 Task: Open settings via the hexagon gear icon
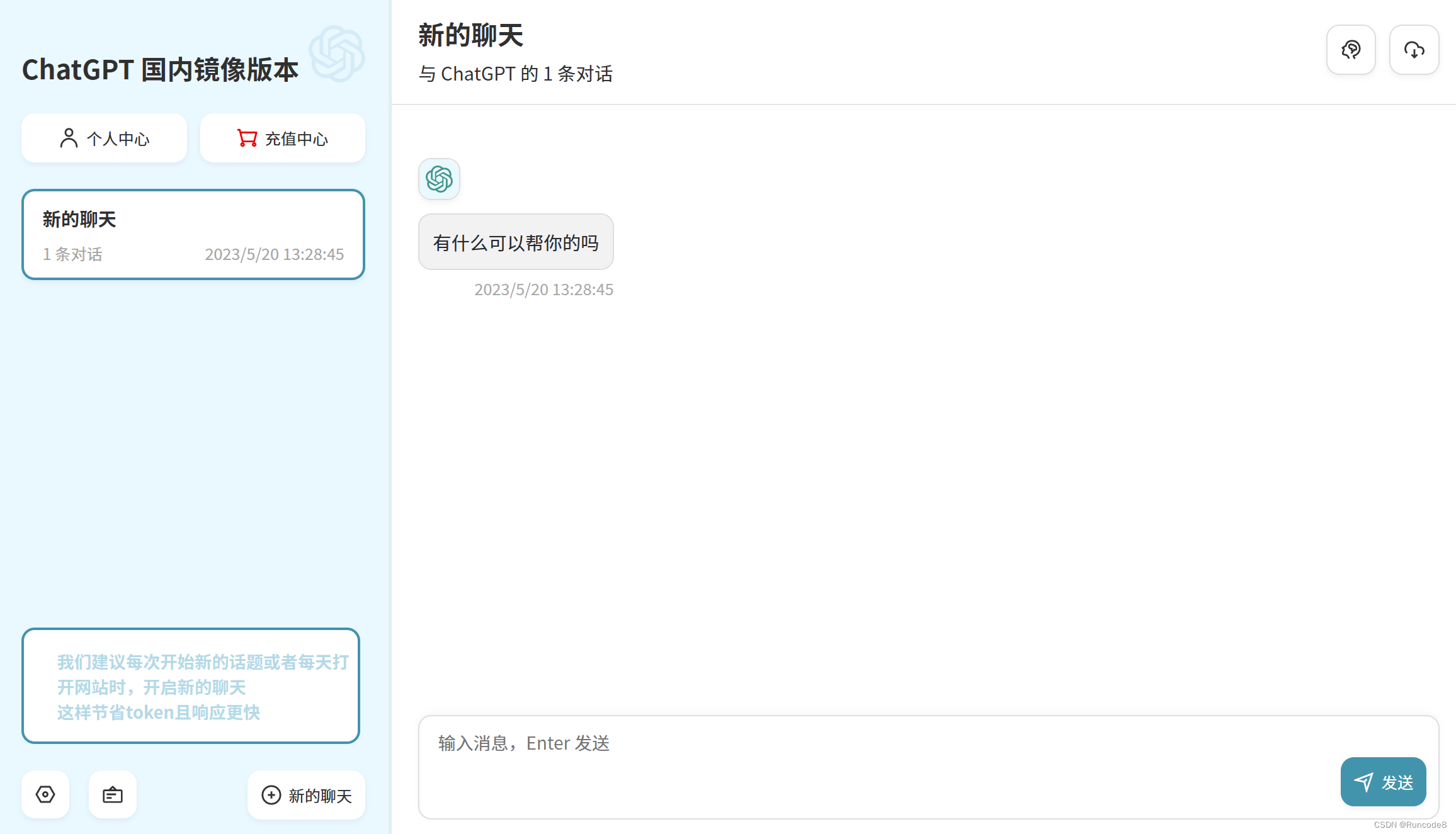(x=45, y=794)
